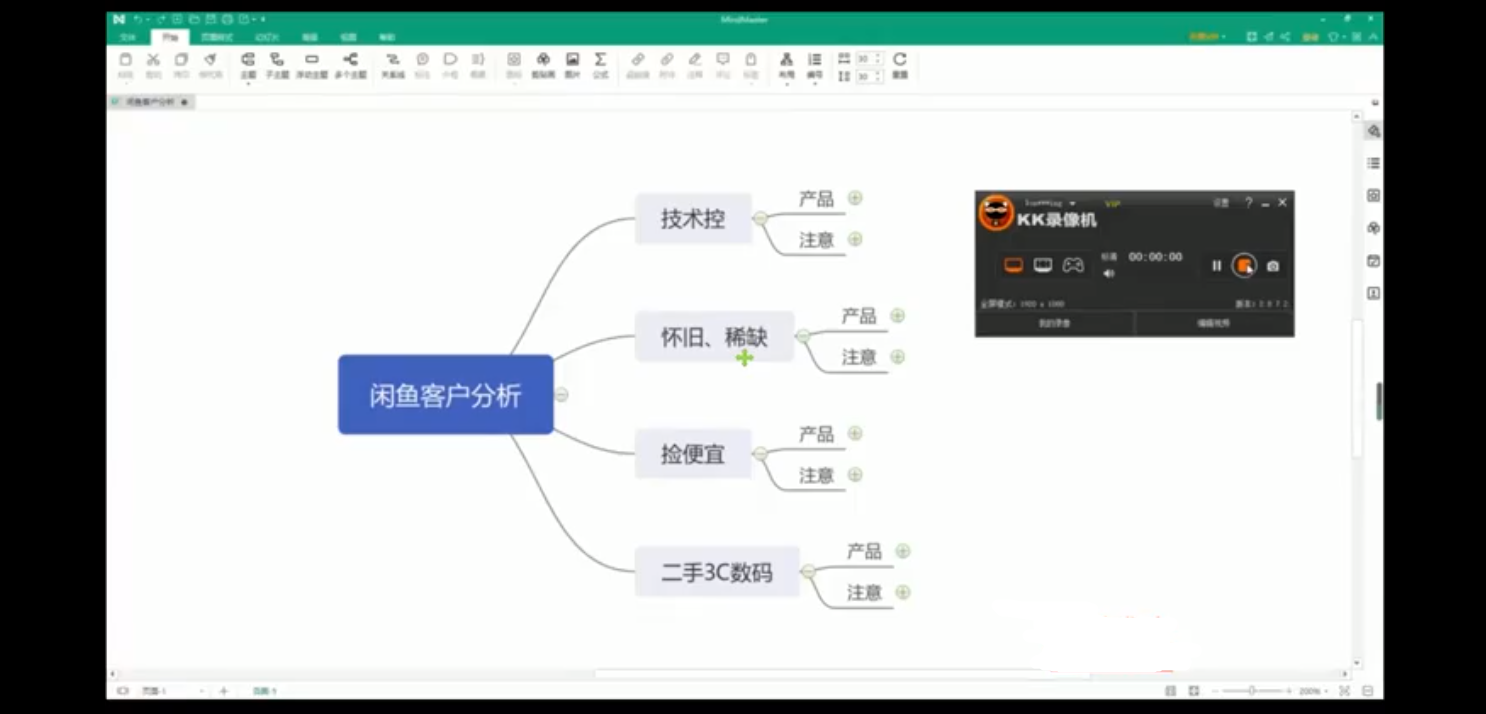
Task: Select the central topic 闲鱼客户分析
Action: pos(445,395)
